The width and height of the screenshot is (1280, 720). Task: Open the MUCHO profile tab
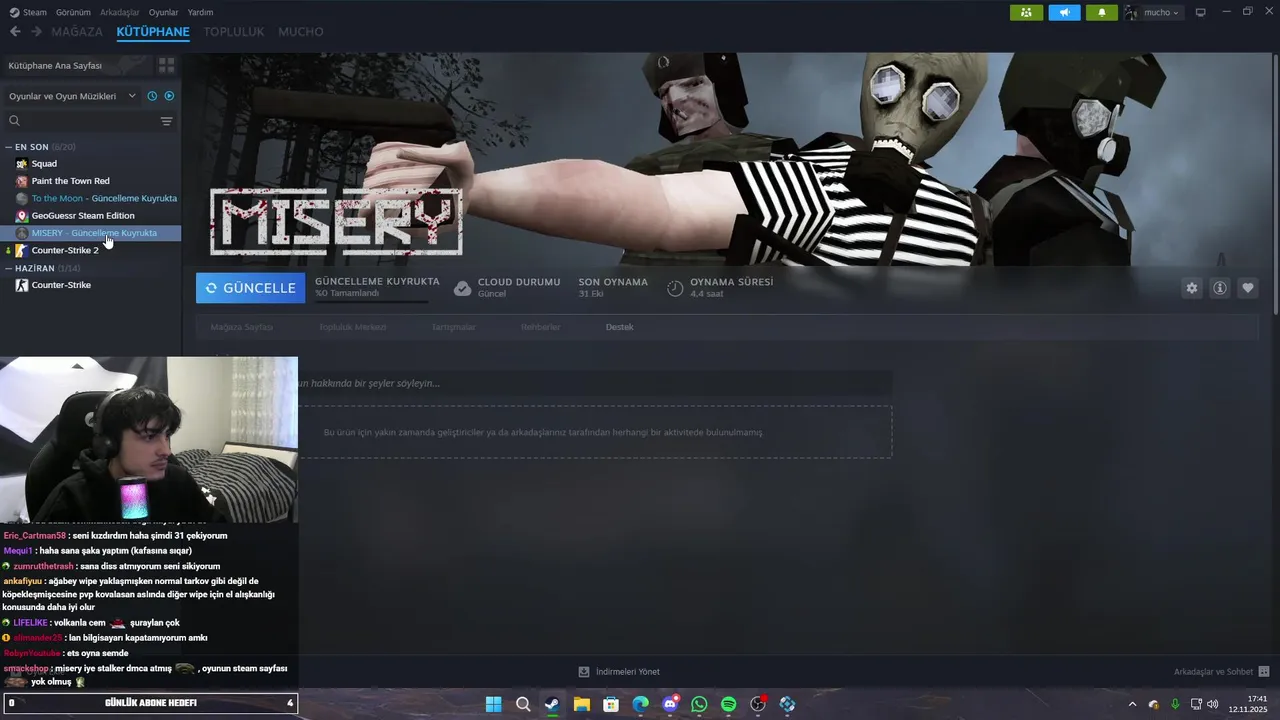click(x=301, y=32)
